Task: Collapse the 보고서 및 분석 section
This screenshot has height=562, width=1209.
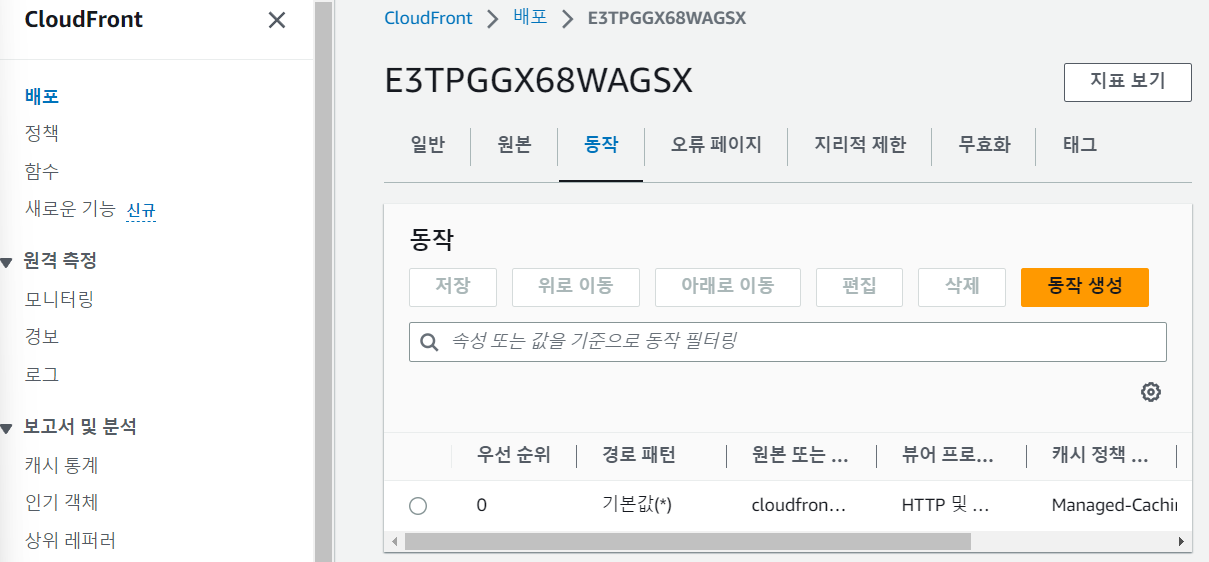Action: 6,428
